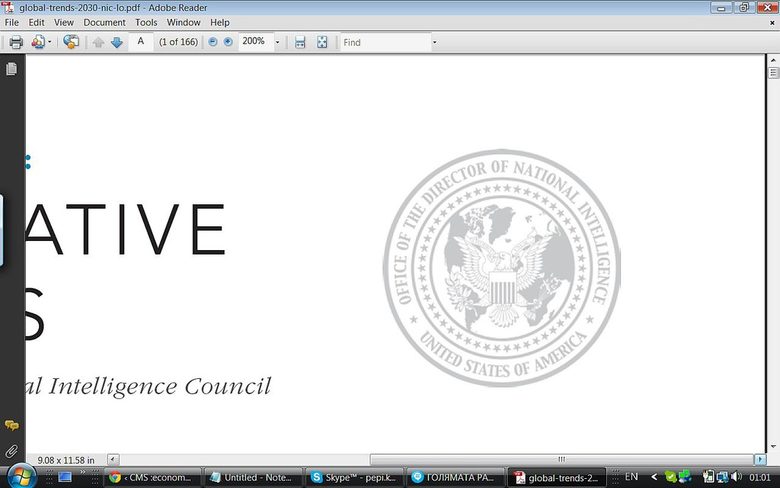Image resolution: width=780 pixels, height=488 pixels.
Task: Click the horizontal scrollbar thumb
Action: coord(562,459)
